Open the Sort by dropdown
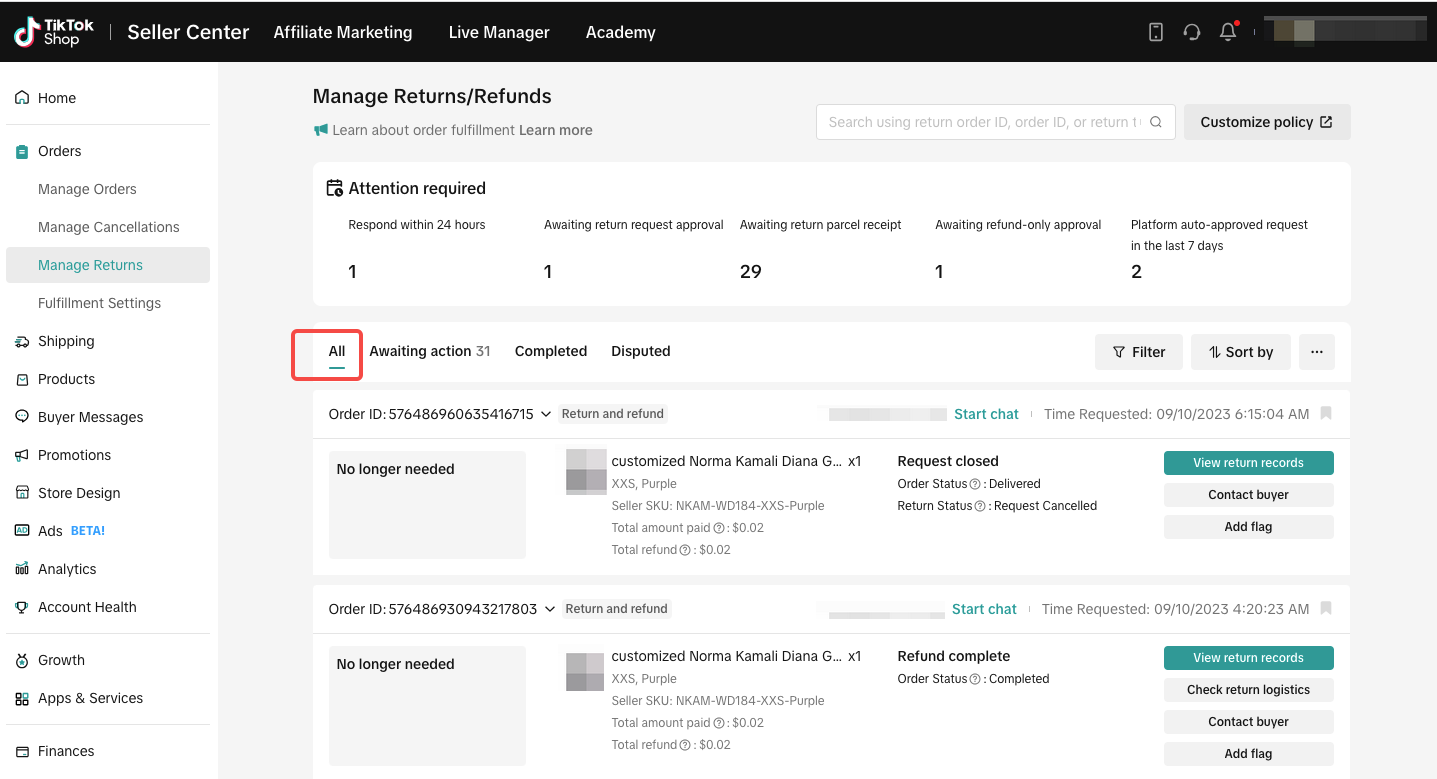This screenshot has height=779, width=1437. coord(1240,352)
